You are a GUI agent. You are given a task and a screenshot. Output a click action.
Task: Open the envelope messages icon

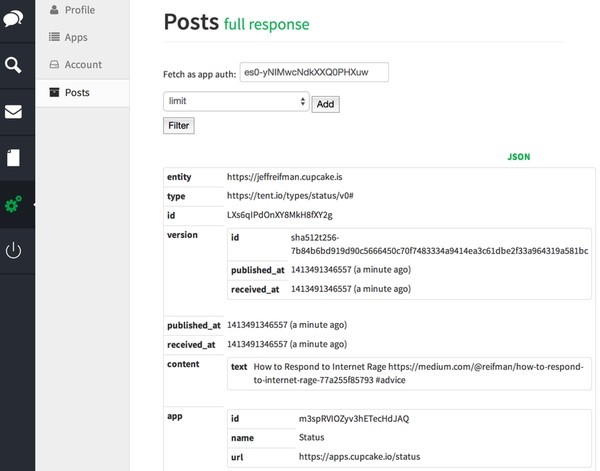click(14, 111)
